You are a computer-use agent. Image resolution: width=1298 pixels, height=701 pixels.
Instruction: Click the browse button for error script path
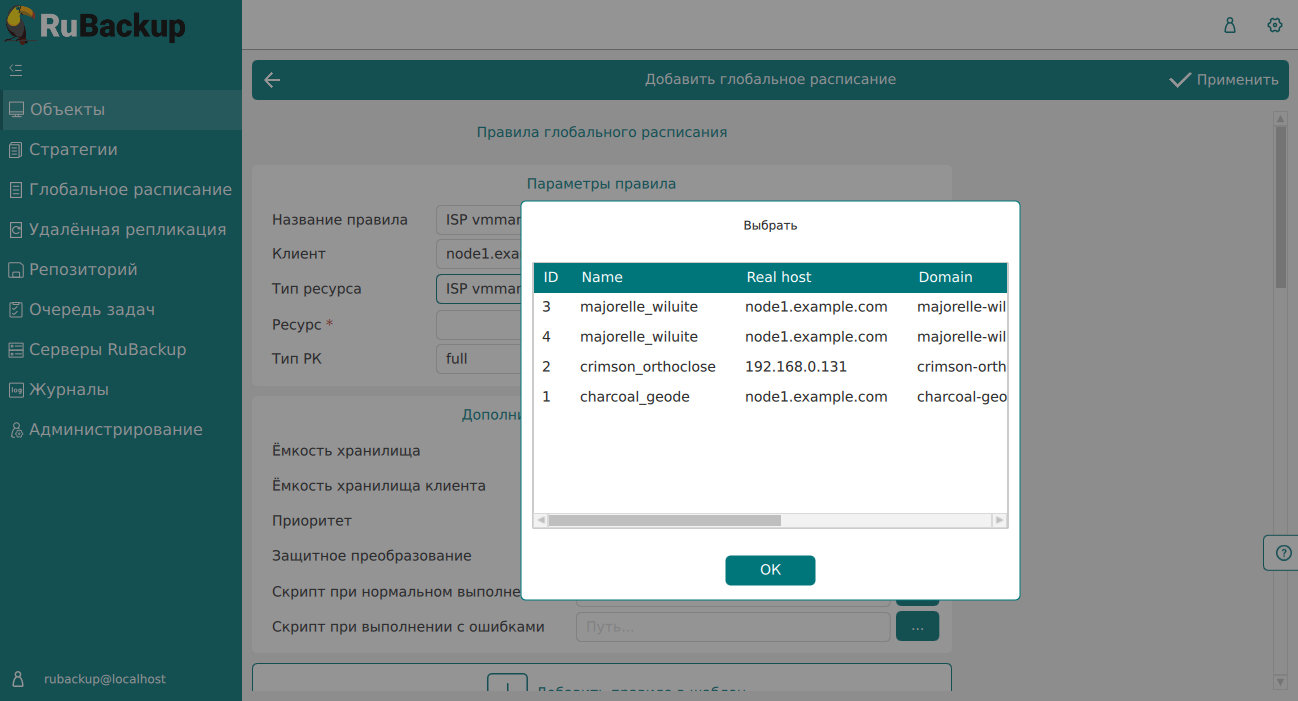(x=917, y=627)
